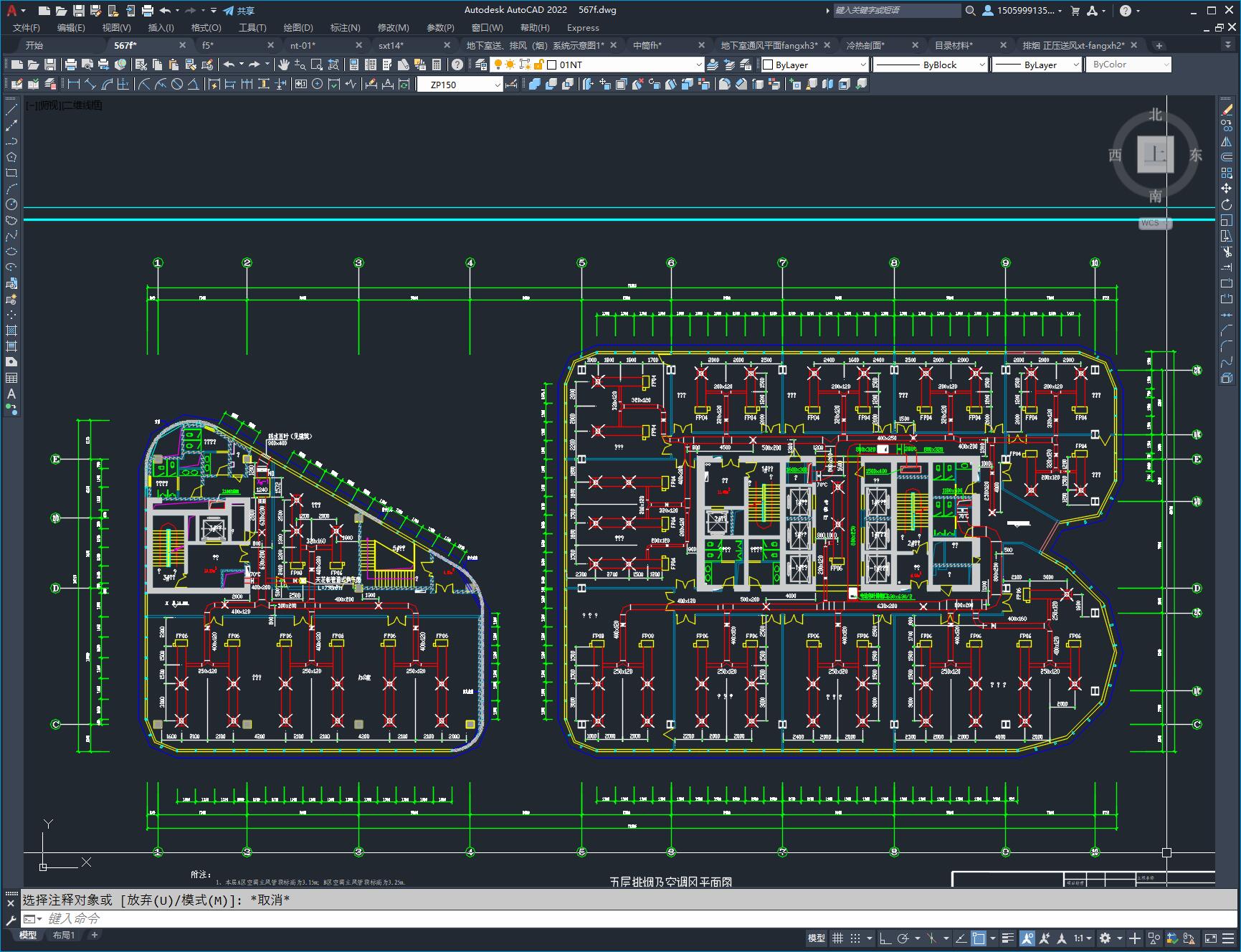Click the 01NT layer color swatch

click(552, 65)
